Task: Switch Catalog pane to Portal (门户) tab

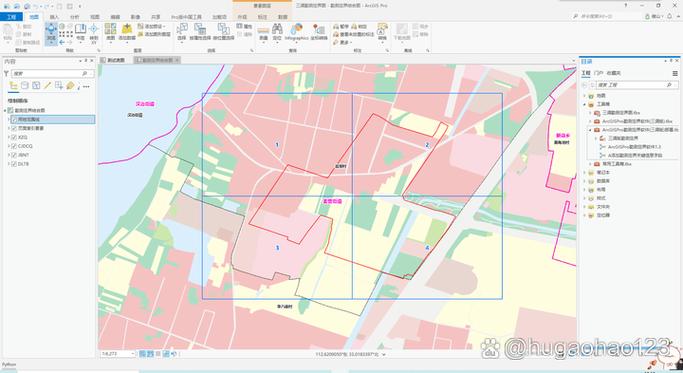Action: pyautogui.click(x=598, y=73)
